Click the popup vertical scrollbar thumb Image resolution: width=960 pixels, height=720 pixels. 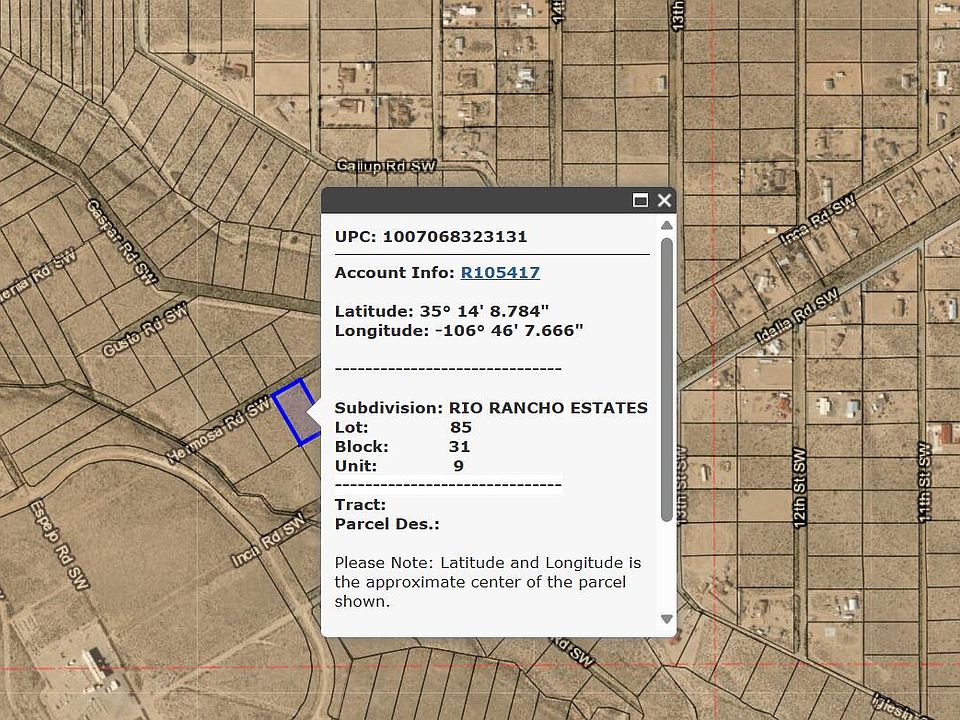tap(667, 380)
